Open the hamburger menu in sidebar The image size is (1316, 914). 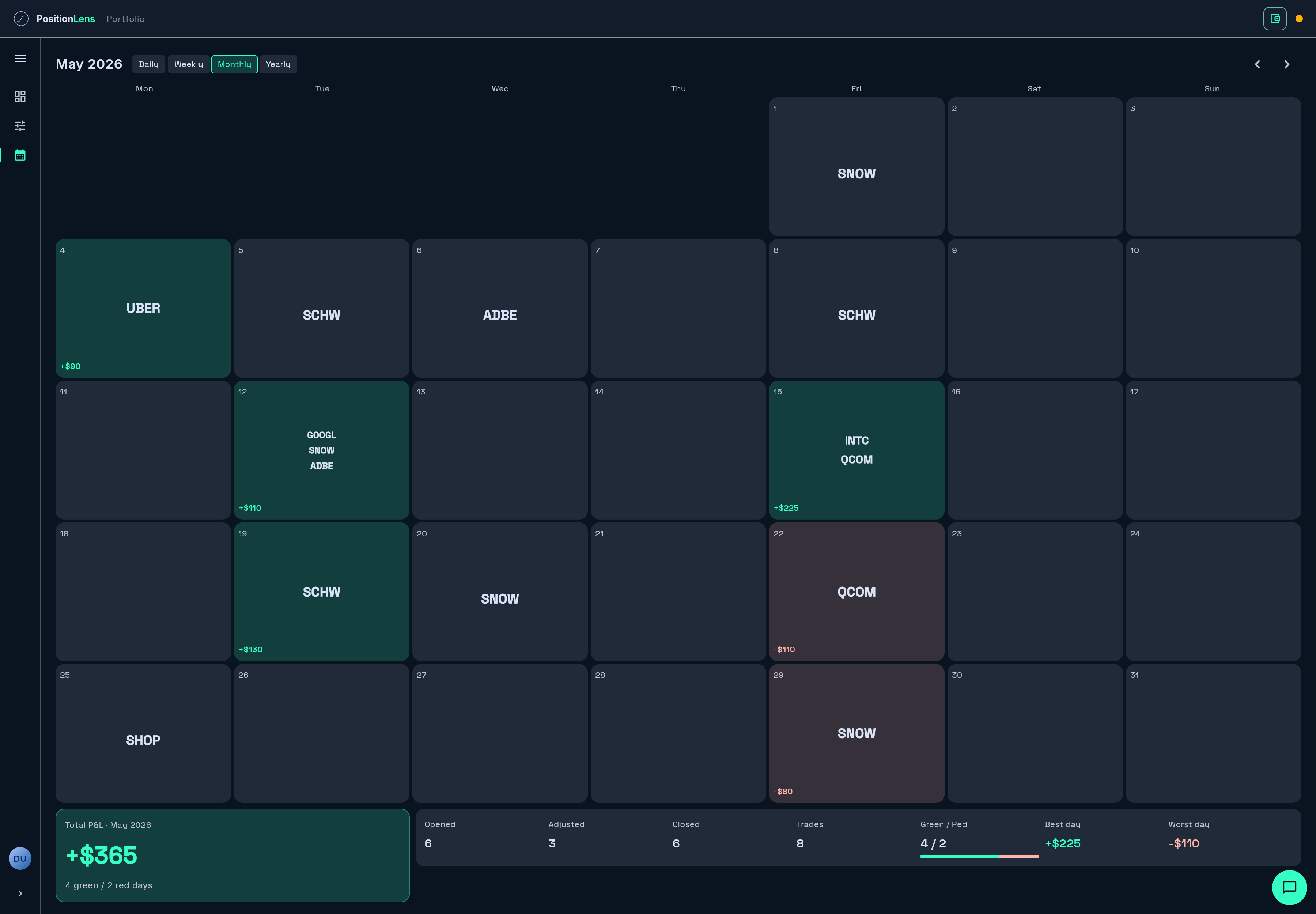pyautogui.click(x=20, y=58)
